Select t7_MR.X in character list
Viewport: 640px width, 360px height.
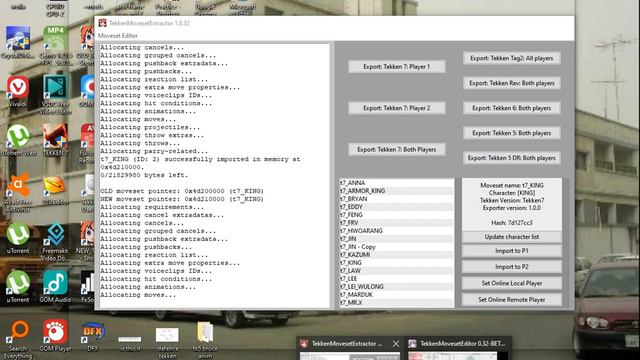coord(396,302)
